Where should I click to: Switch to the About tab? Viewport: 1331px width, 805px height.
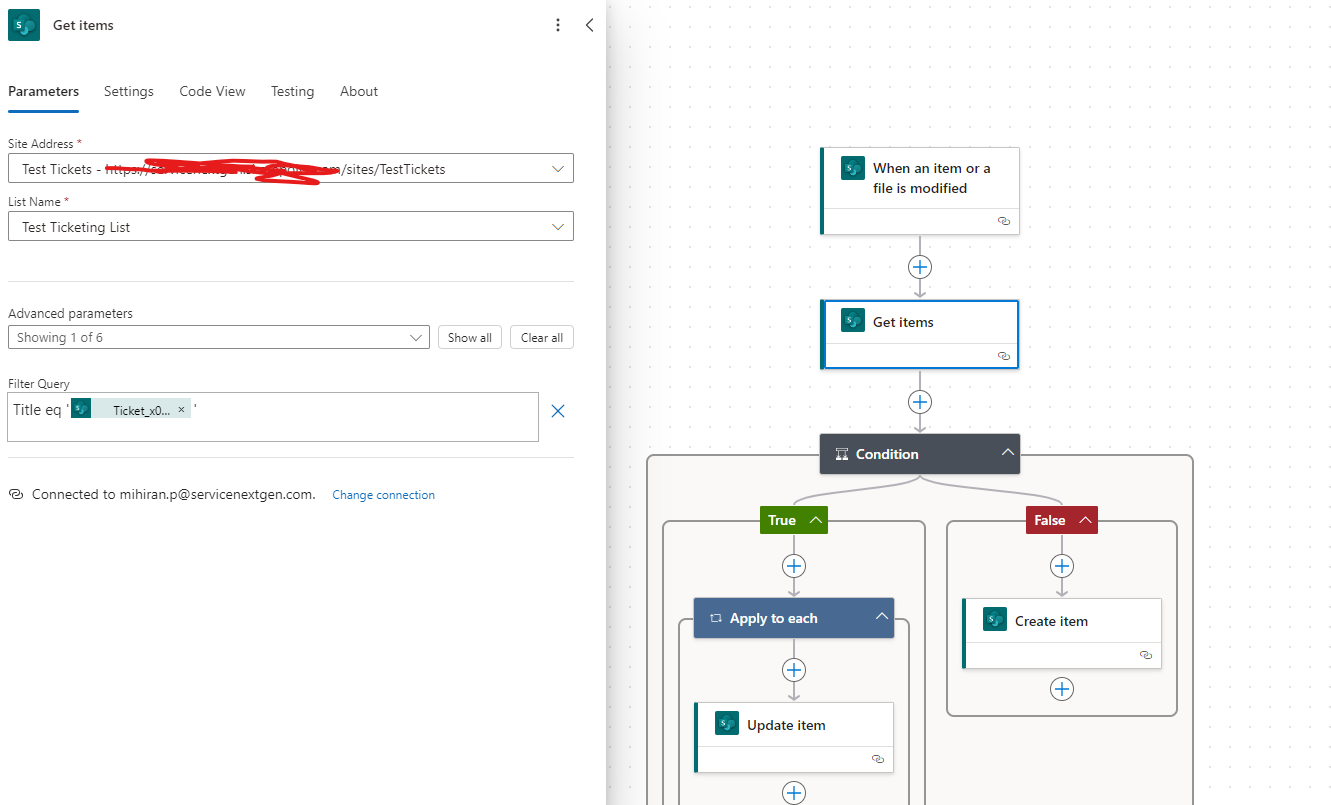(x=359, y=91)
